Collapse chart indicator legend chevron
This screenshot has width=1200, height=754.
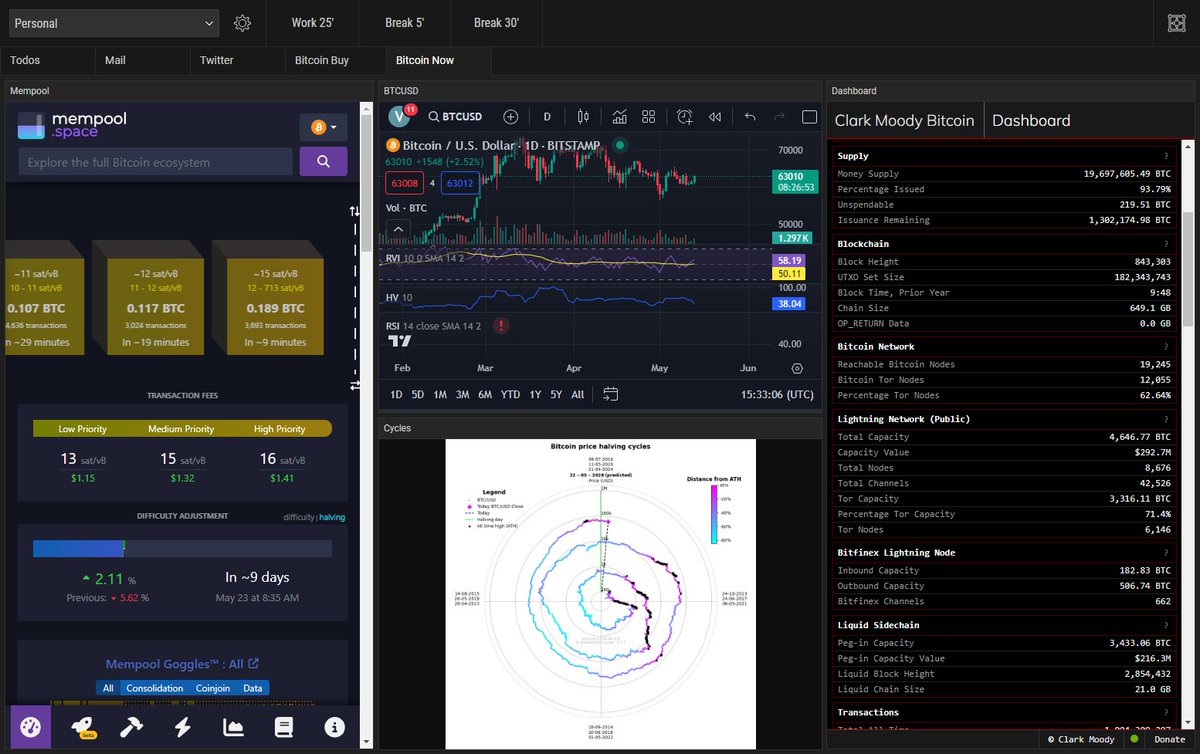(x=398, y=229)
